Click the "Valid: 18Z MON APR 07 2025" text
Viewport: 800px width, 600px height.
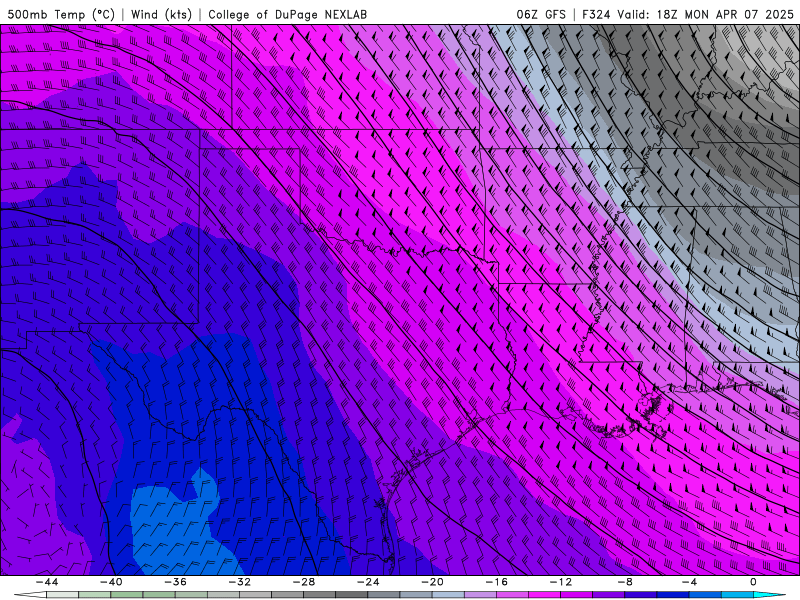(x=705, y=14)
